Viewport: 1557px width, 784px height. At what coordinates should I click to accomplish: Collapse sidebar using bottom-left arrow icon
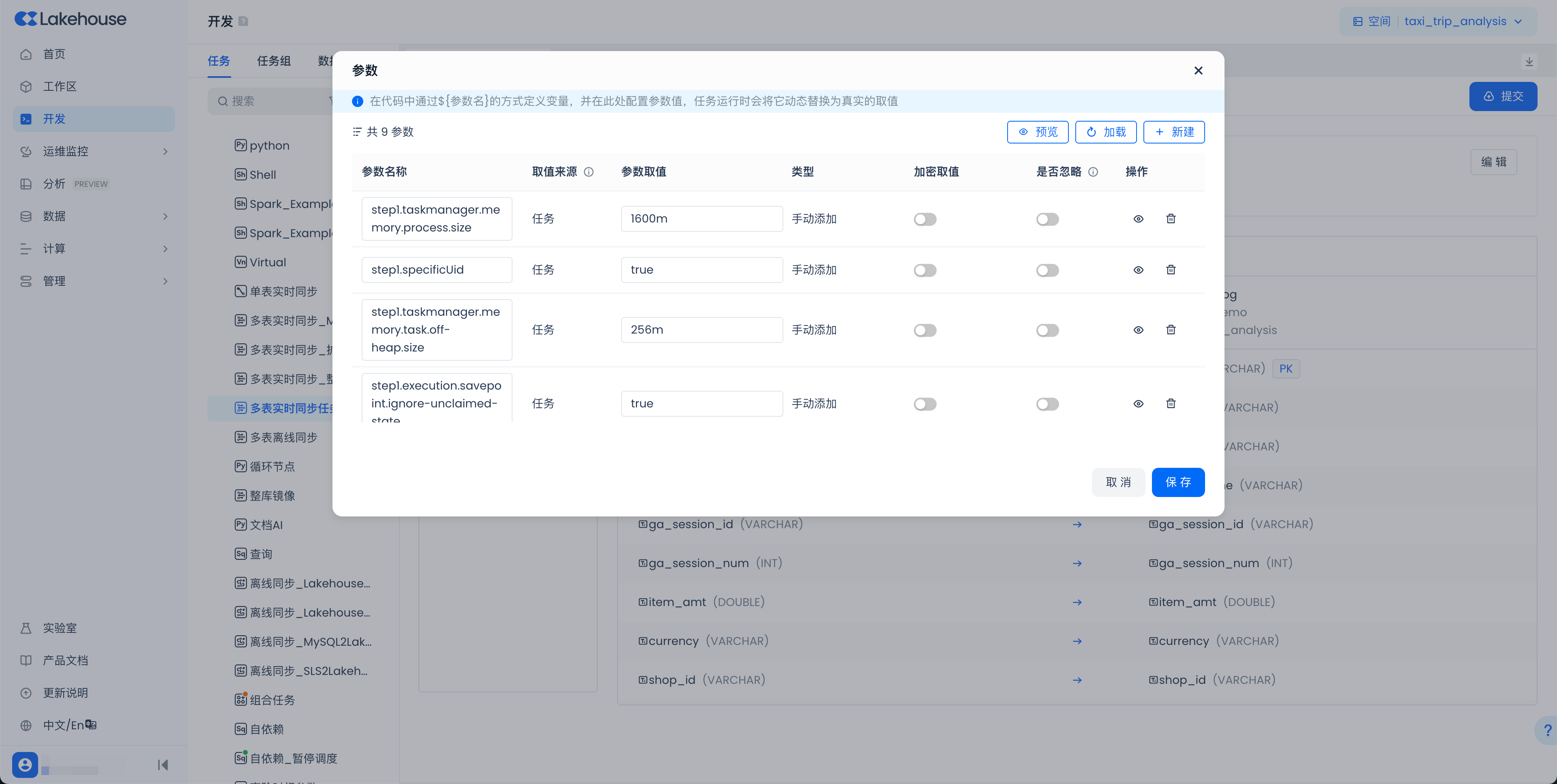click(163, 765)
